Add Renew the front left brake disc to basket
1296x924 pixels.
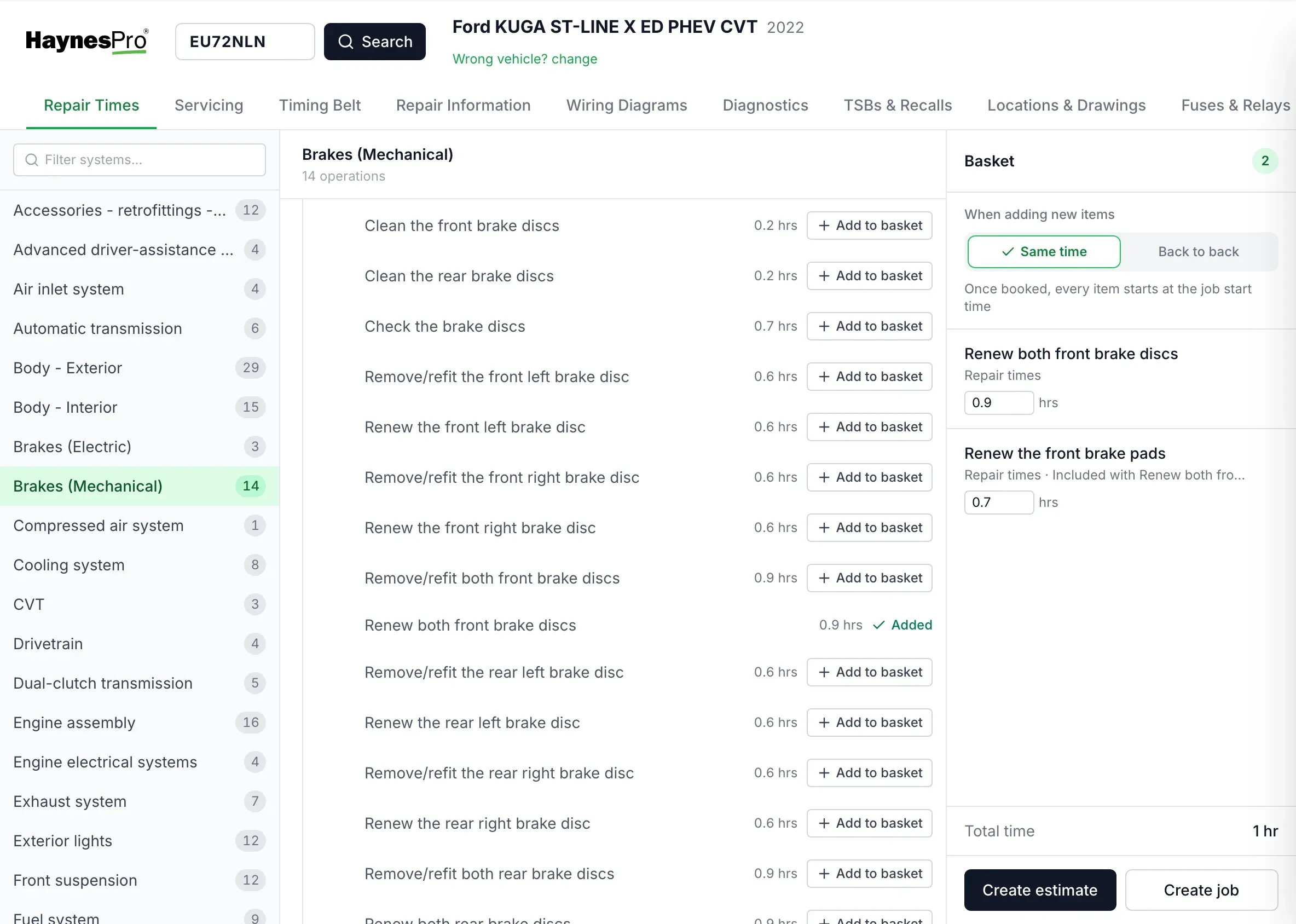click(869, 428)
